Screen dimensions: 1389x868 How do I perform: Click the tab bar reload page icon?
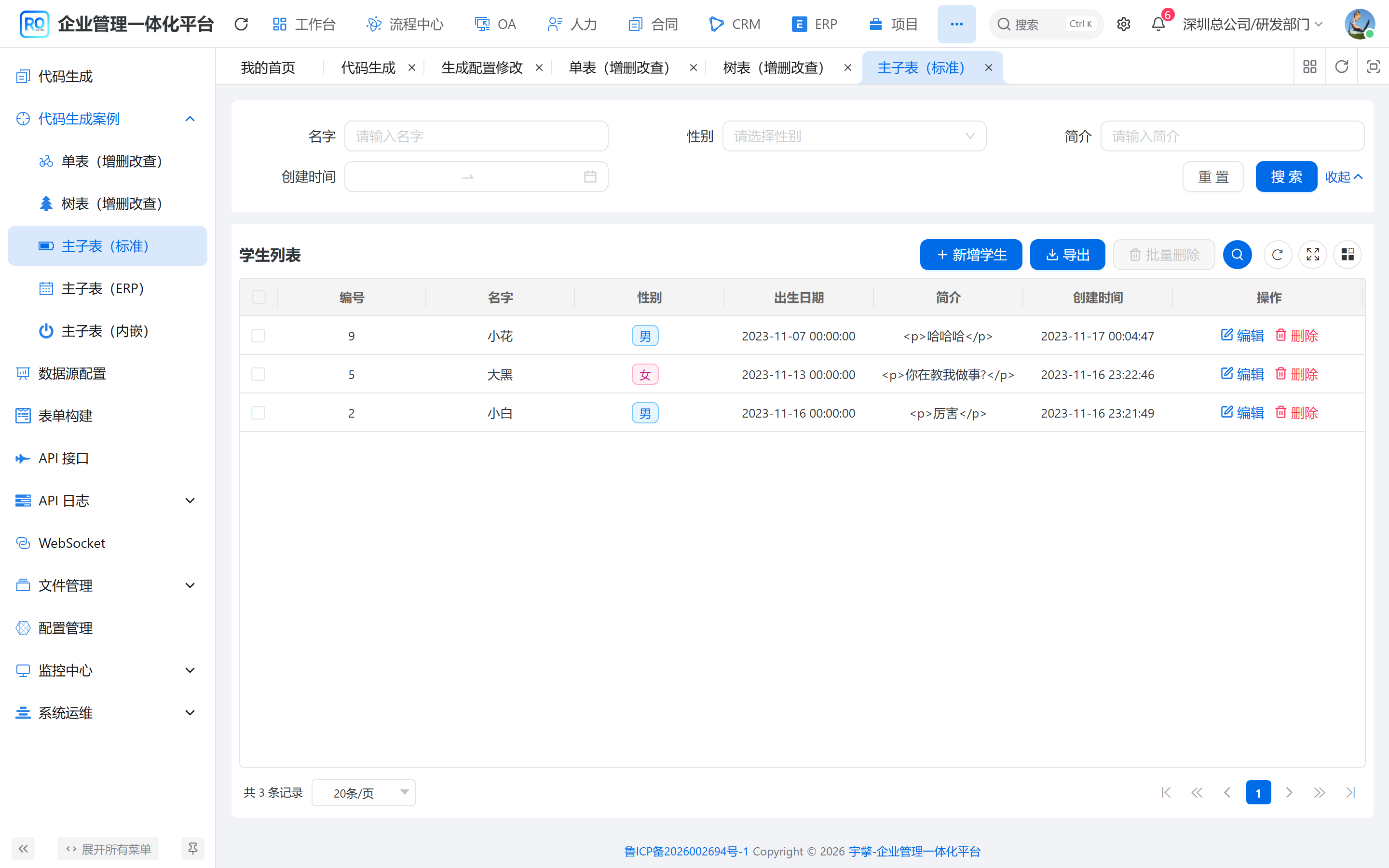pyautogui.click(x=1341, y=67)
